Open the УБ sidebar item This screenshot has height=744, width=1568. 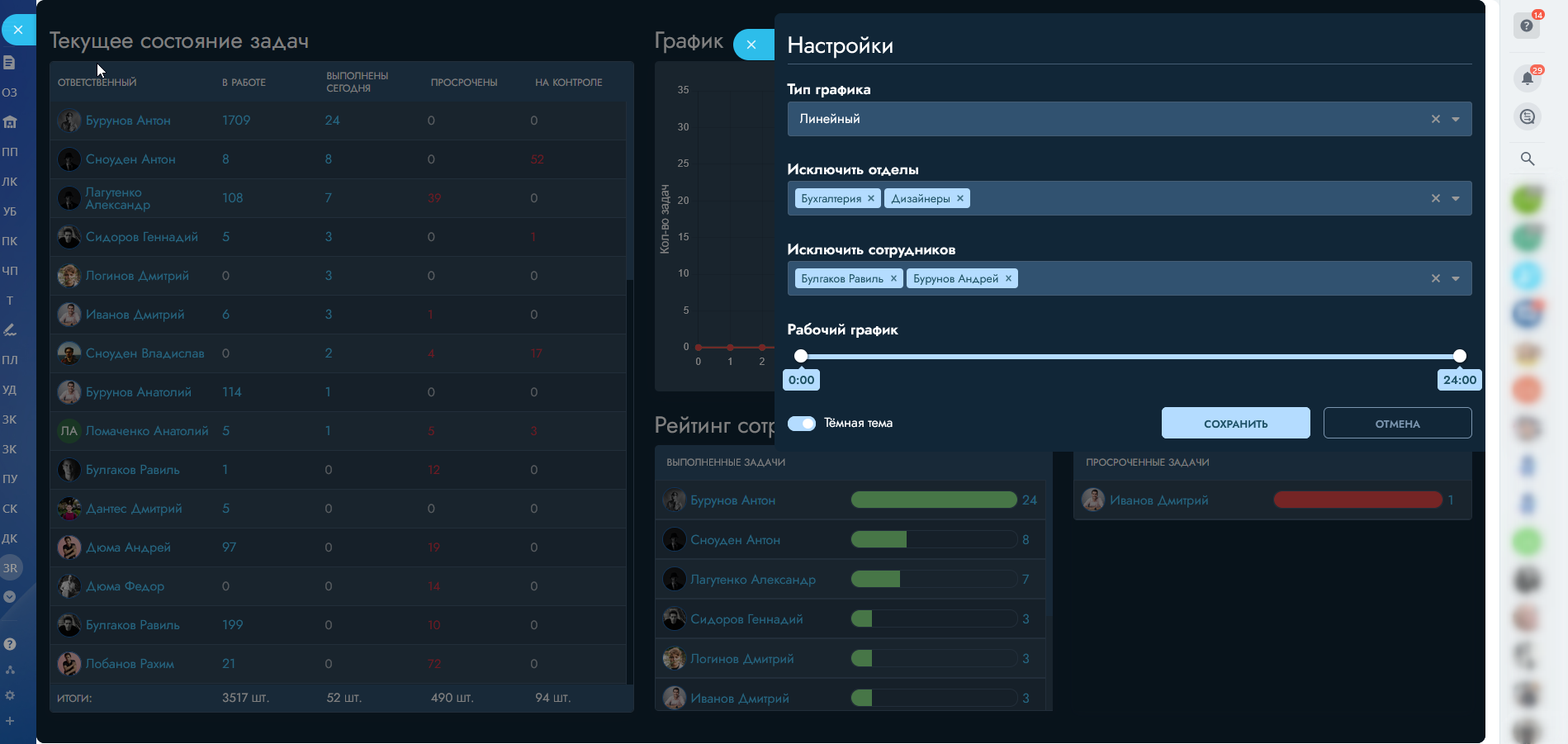[10, 211]
